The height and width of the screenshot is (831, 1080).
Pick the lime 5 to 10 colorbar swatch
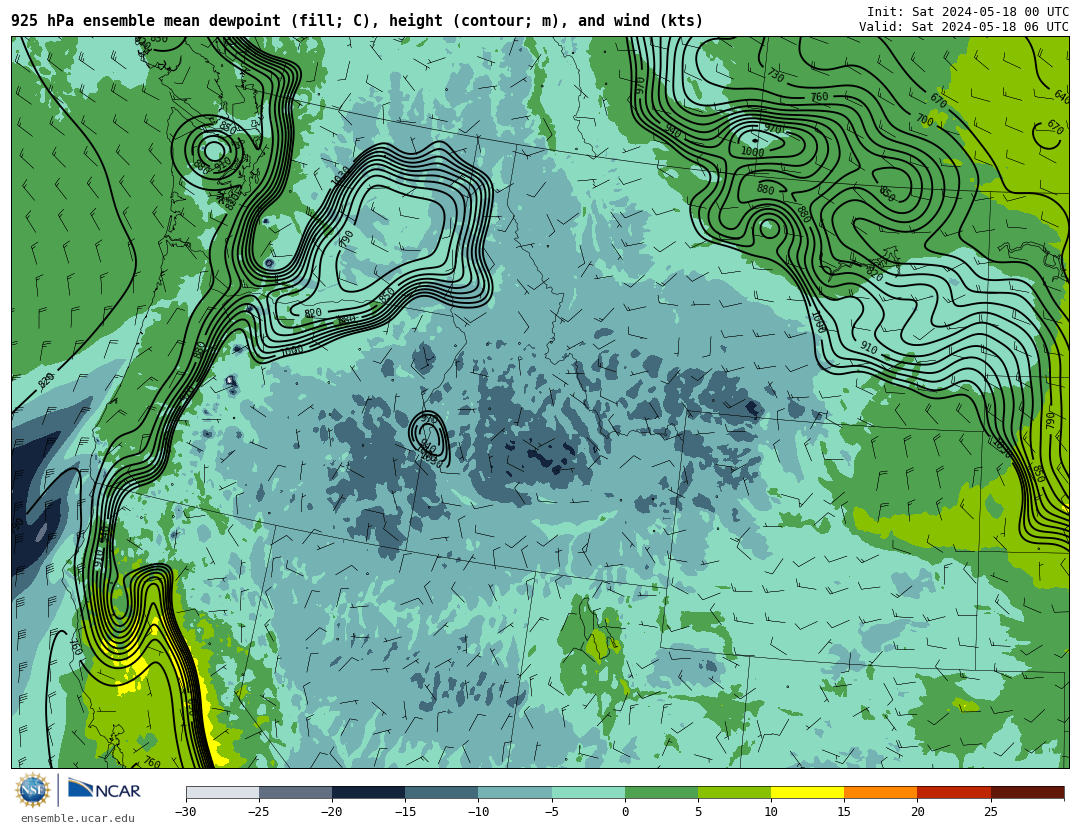tap(734, 792)
